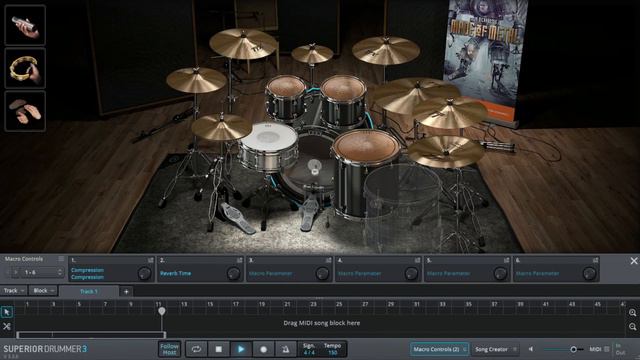Click the hi-hat cymbal
Image resolution: width=640 pixels, height=360 pixels.
click(221, 127)
